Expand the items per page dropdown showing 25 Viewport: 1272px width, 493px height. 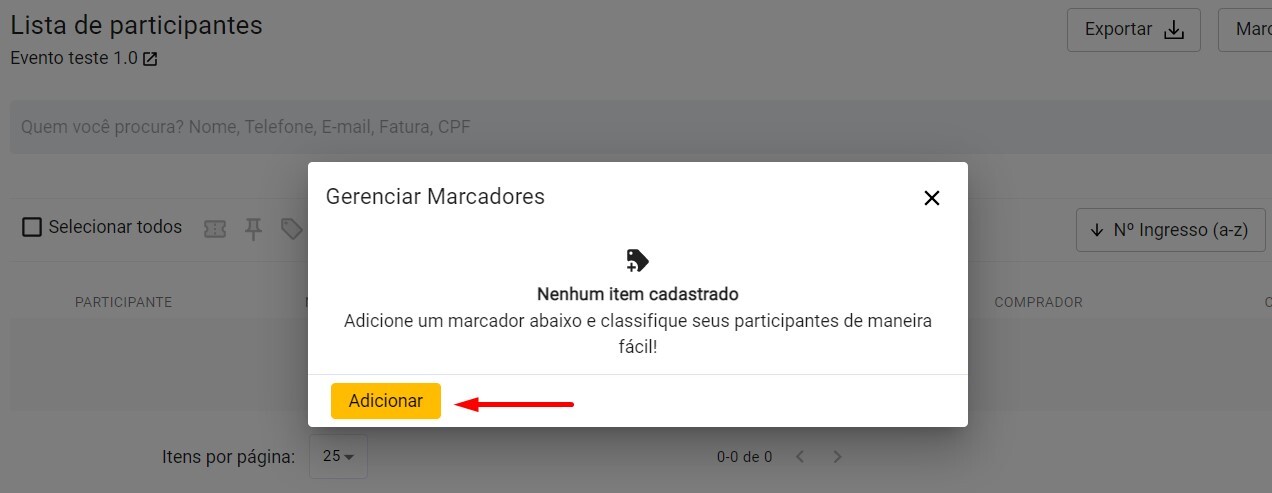click(x=338, y=457)
